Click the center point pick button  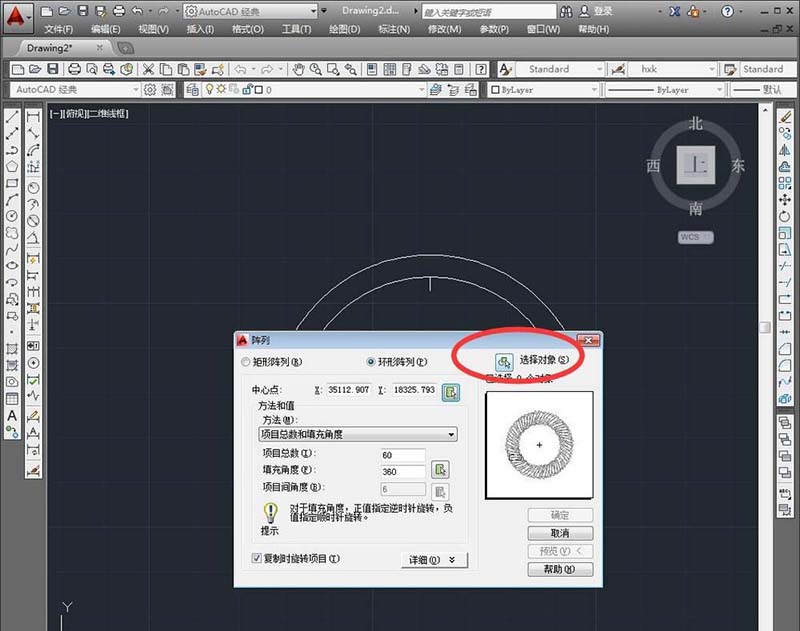(452, 389)
